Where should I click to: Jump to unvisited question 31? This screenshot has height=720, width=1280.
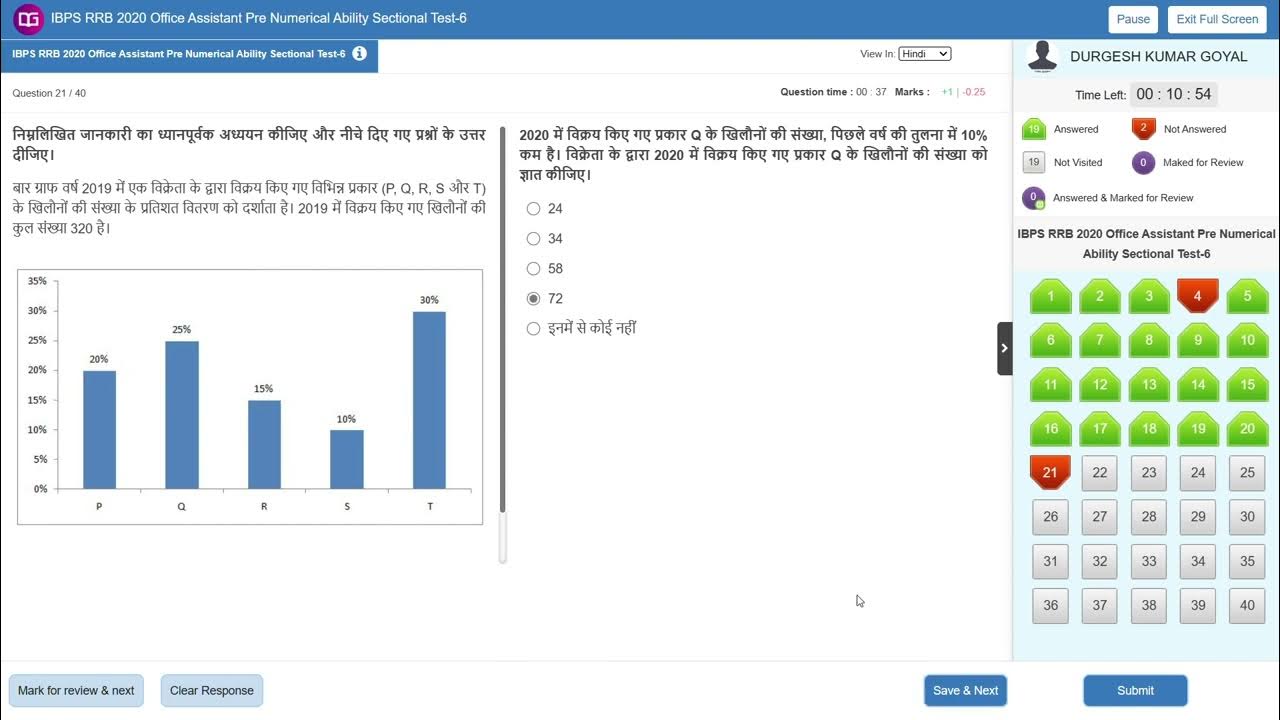pos(1050,561)
